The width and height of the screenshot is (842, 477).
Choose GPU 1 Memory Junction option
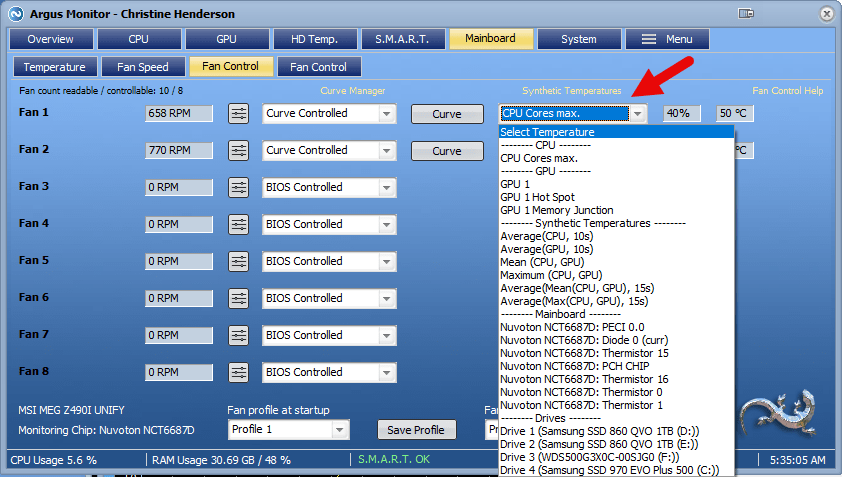616,210
